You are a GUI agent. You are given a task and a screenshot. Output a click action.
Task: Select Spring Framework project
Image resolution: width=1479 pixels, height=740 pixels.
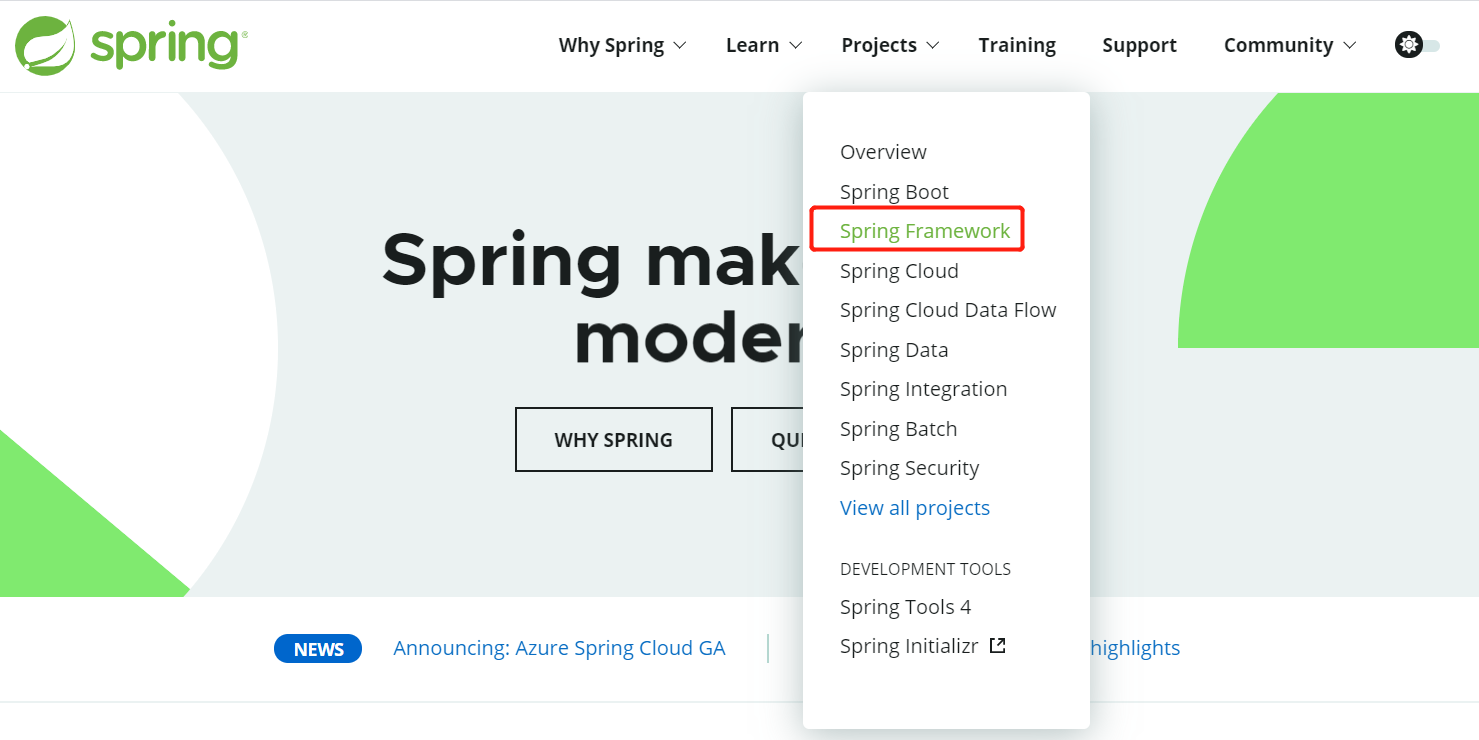point(925,231)
